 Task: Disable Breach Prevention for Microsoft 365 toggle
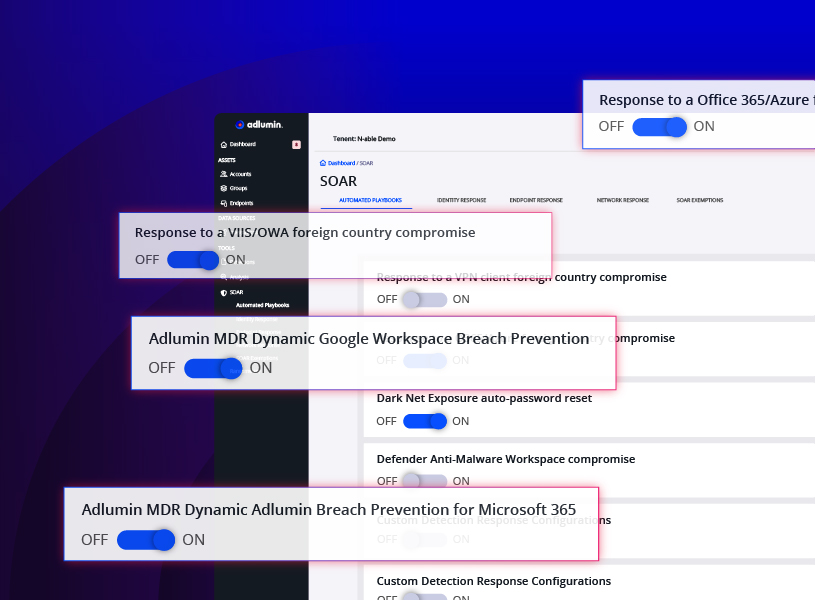pyautogui.click(x=146, y=540)
